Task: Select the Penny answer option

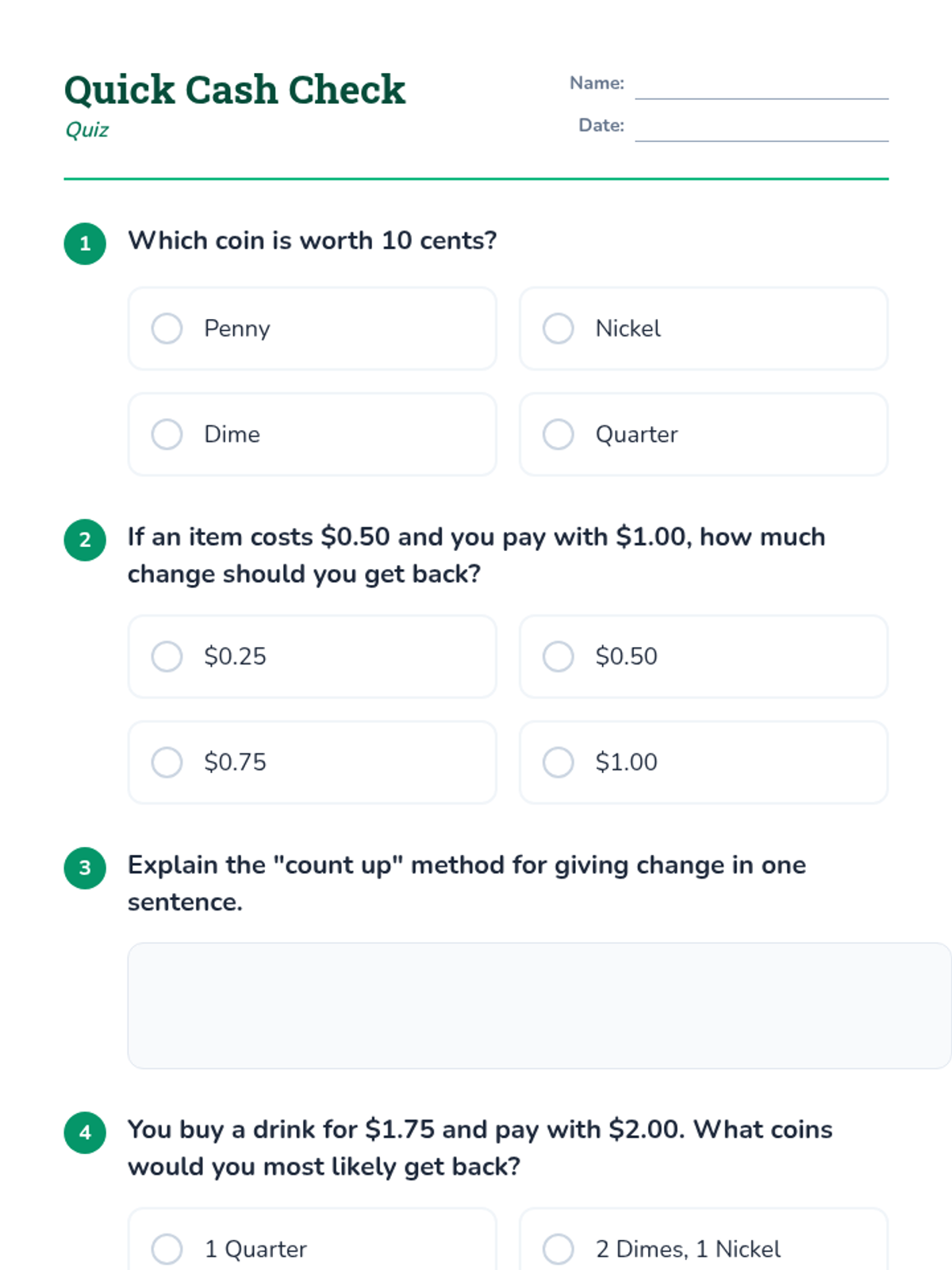Action: [x=167, y=329]
